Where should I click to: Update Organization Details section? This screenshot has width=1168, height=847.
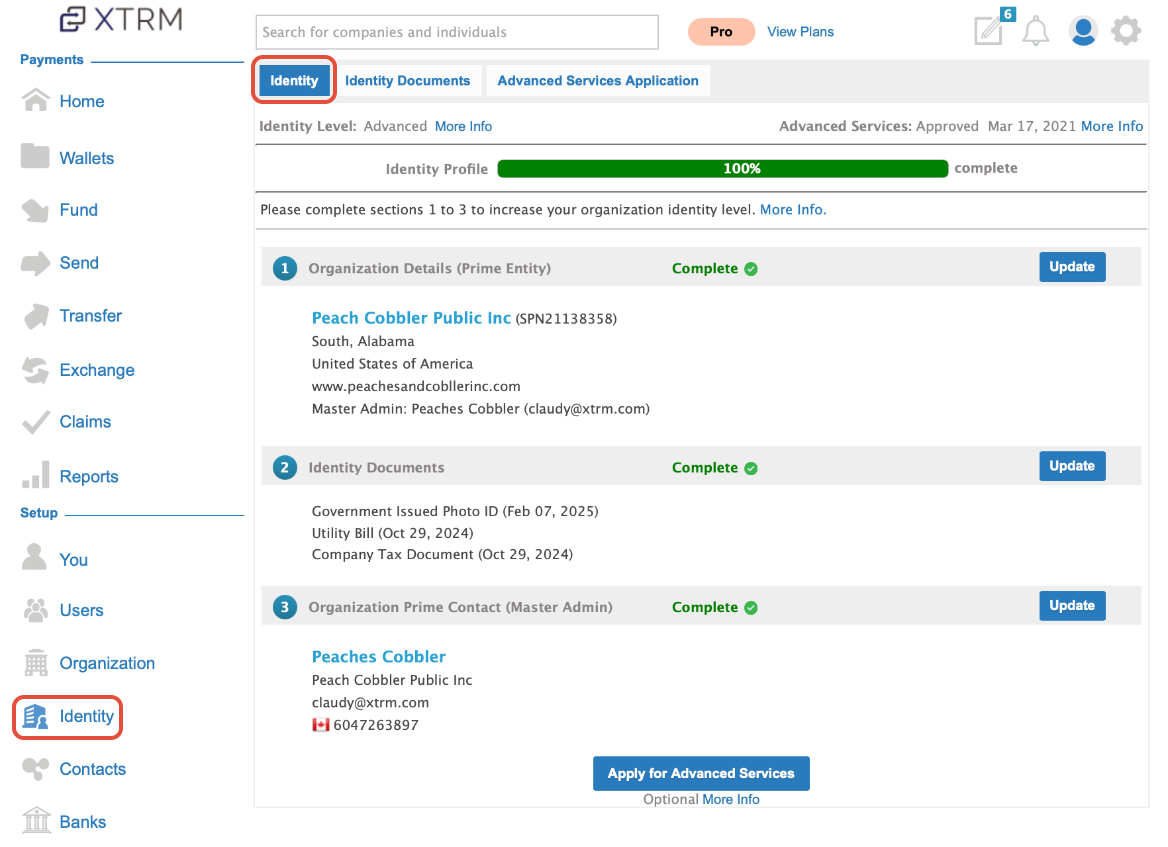click(x=1072, y=267)
